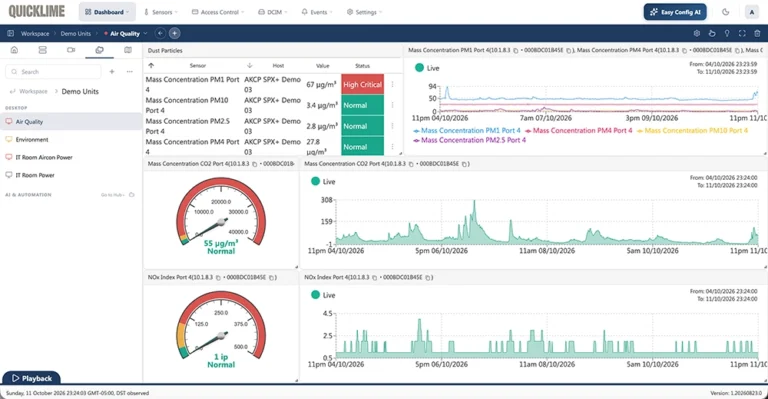The image size is (768, 399).
Task: Toggle dark mode with the moon icon
Action: coord(726,12)
